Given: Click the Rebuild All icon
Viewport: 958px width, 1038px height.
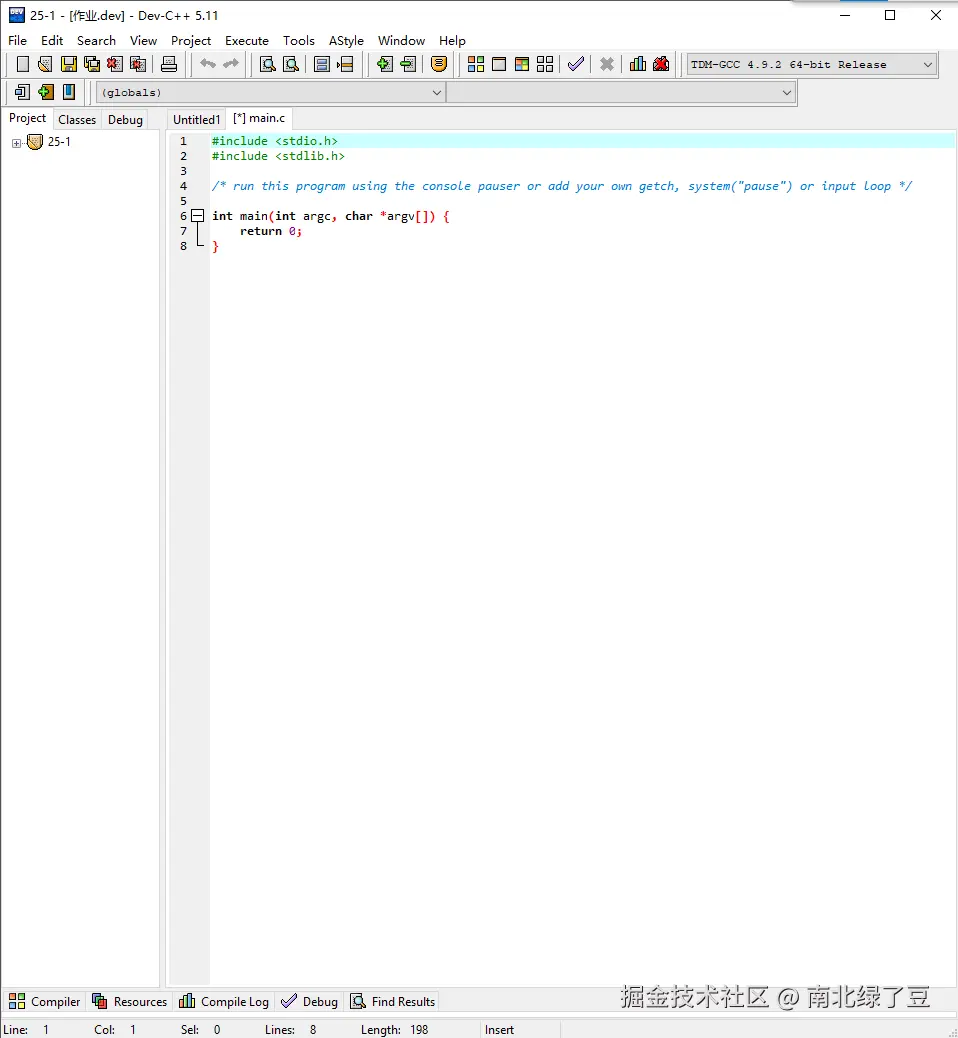Looking at the screenshot, I should pos(545,64).
